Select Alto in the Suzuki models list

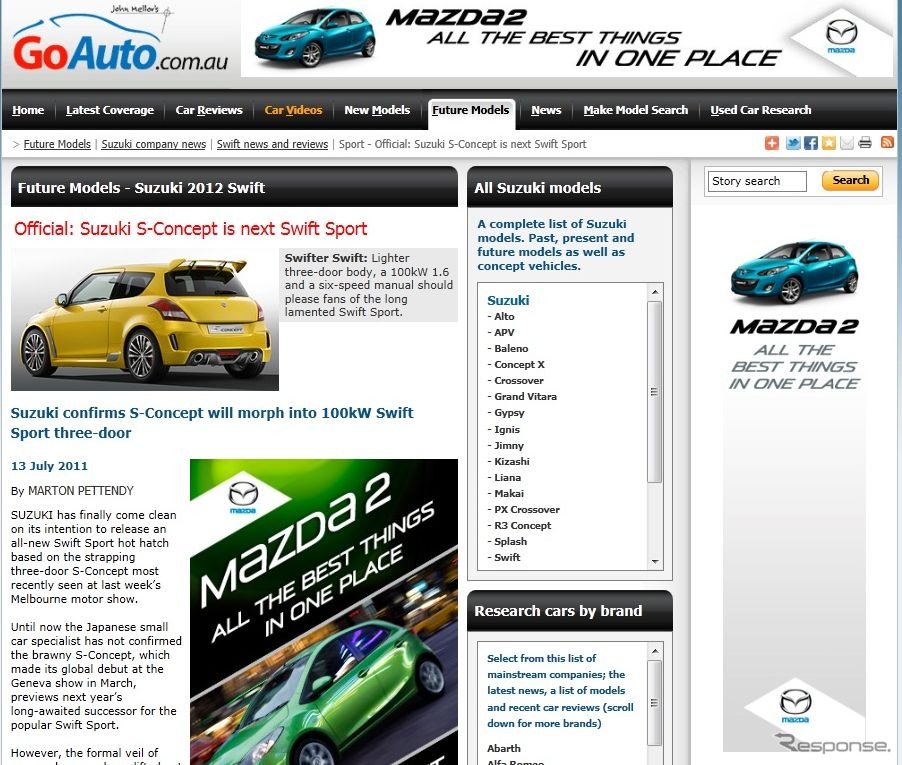[504, 316]
